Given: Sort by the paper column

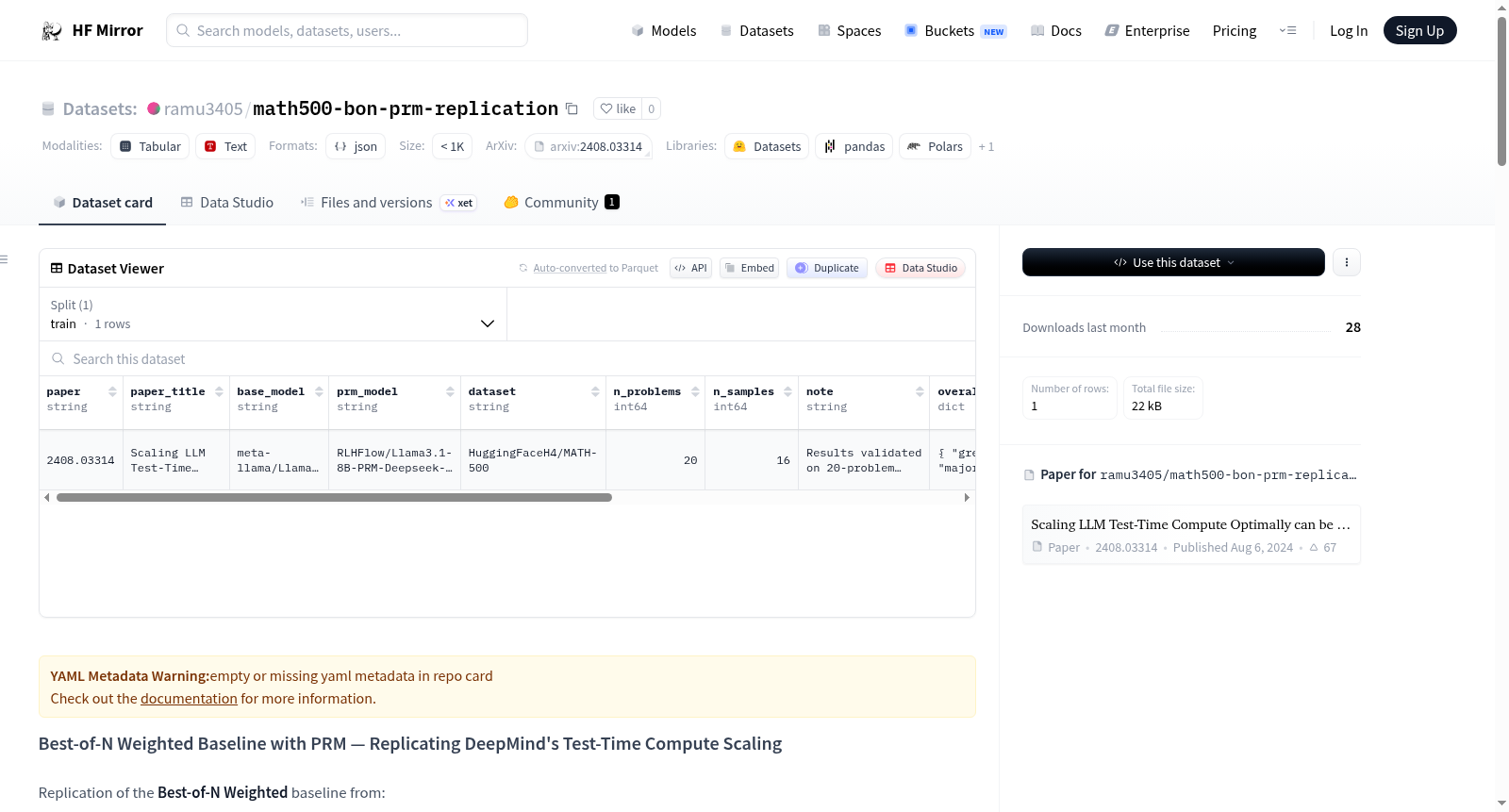Looking at the screenshot, I should 112,391.
